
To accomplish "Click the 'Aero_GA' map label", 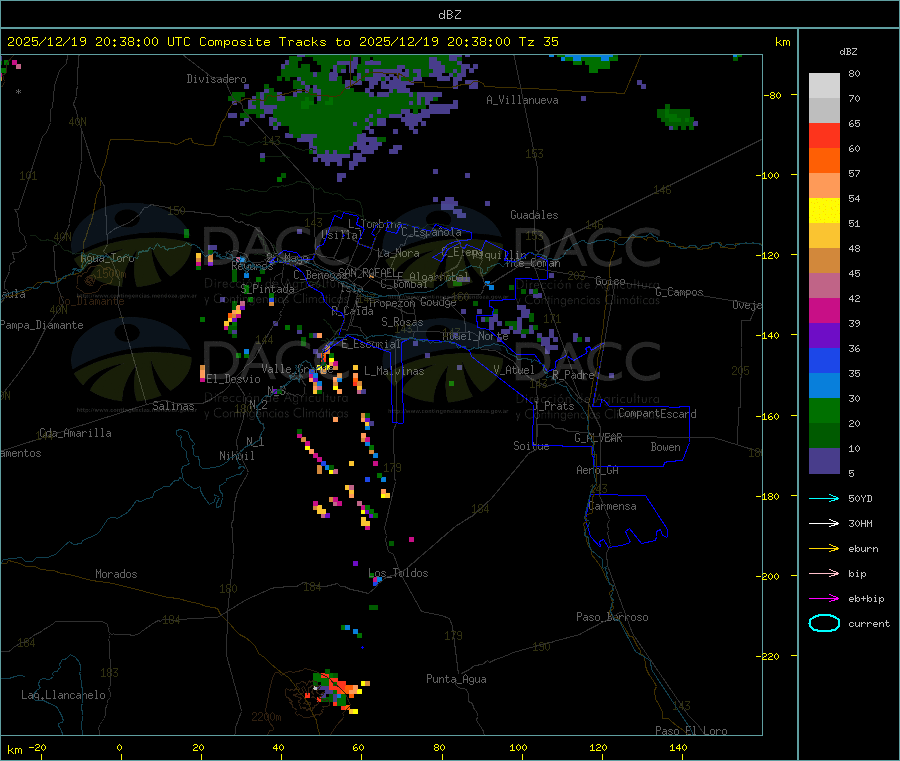I will [x=598, y=470].
